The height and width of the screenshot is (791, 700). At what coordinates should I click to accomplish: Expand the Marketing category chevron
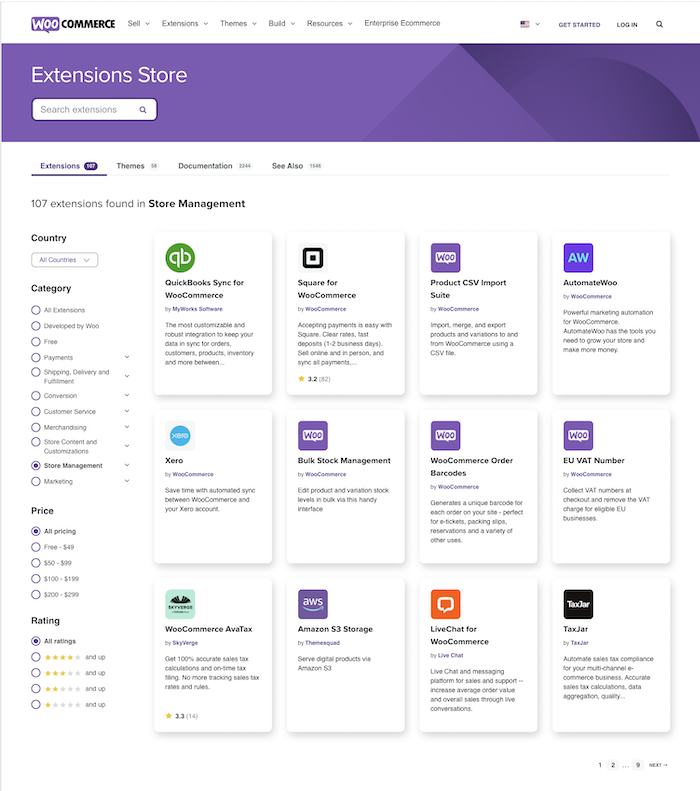(x=127, y=481)
